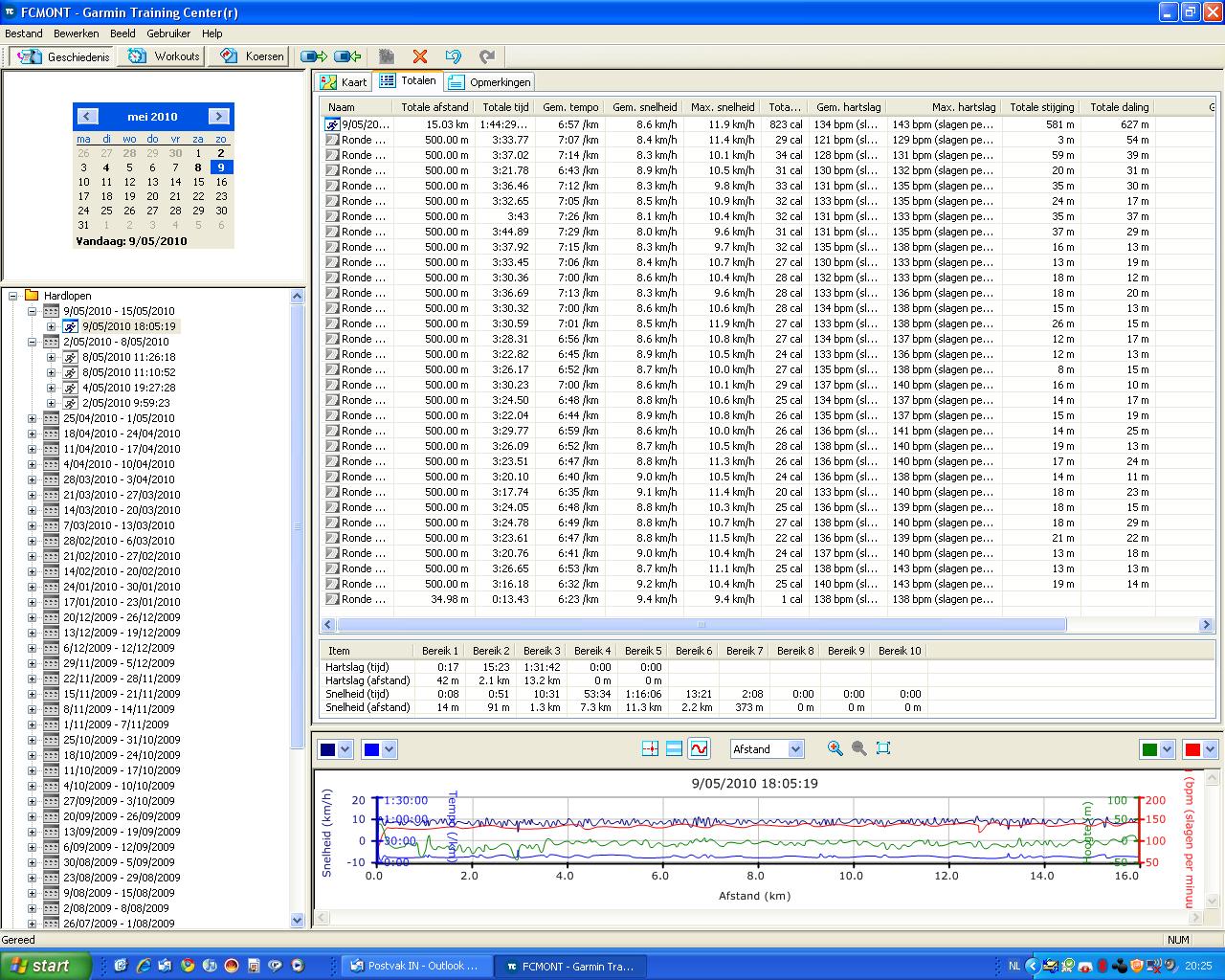The width and height of the screenshot is (1225, 980).
Task: Click the Vandaag: 9/05/2010 link
Action: click(x=131, y=241)
